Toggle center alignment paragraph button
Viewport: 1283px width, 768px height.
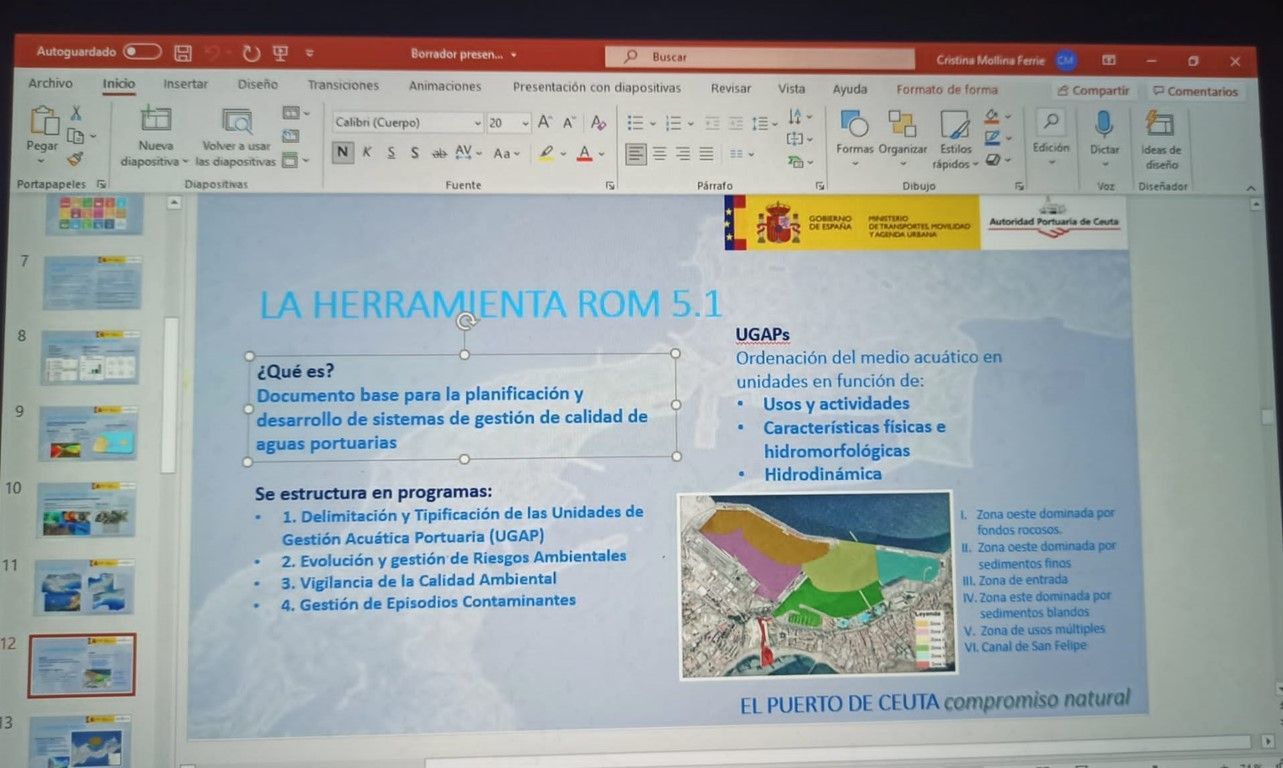pos(660,154)
